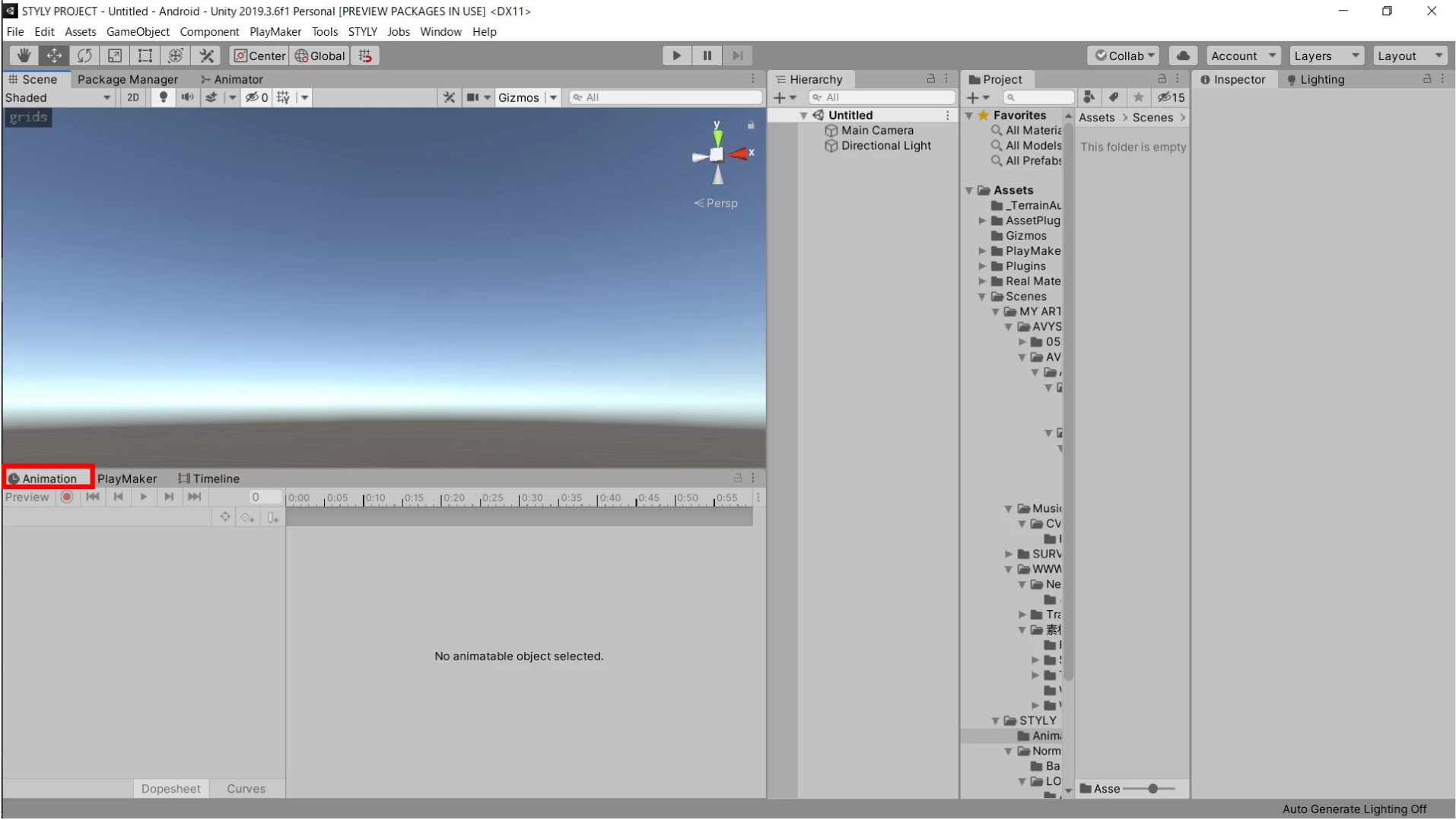Select the Move tool
The width and height of the screenshot is (1456, 820).
click(54, 56)
